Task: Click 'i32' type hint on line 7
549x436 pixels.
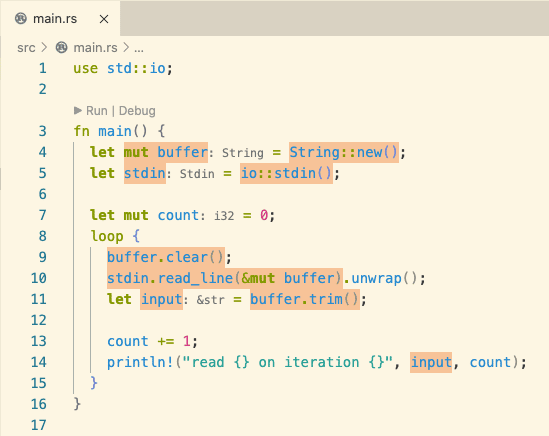Action: 224,216
